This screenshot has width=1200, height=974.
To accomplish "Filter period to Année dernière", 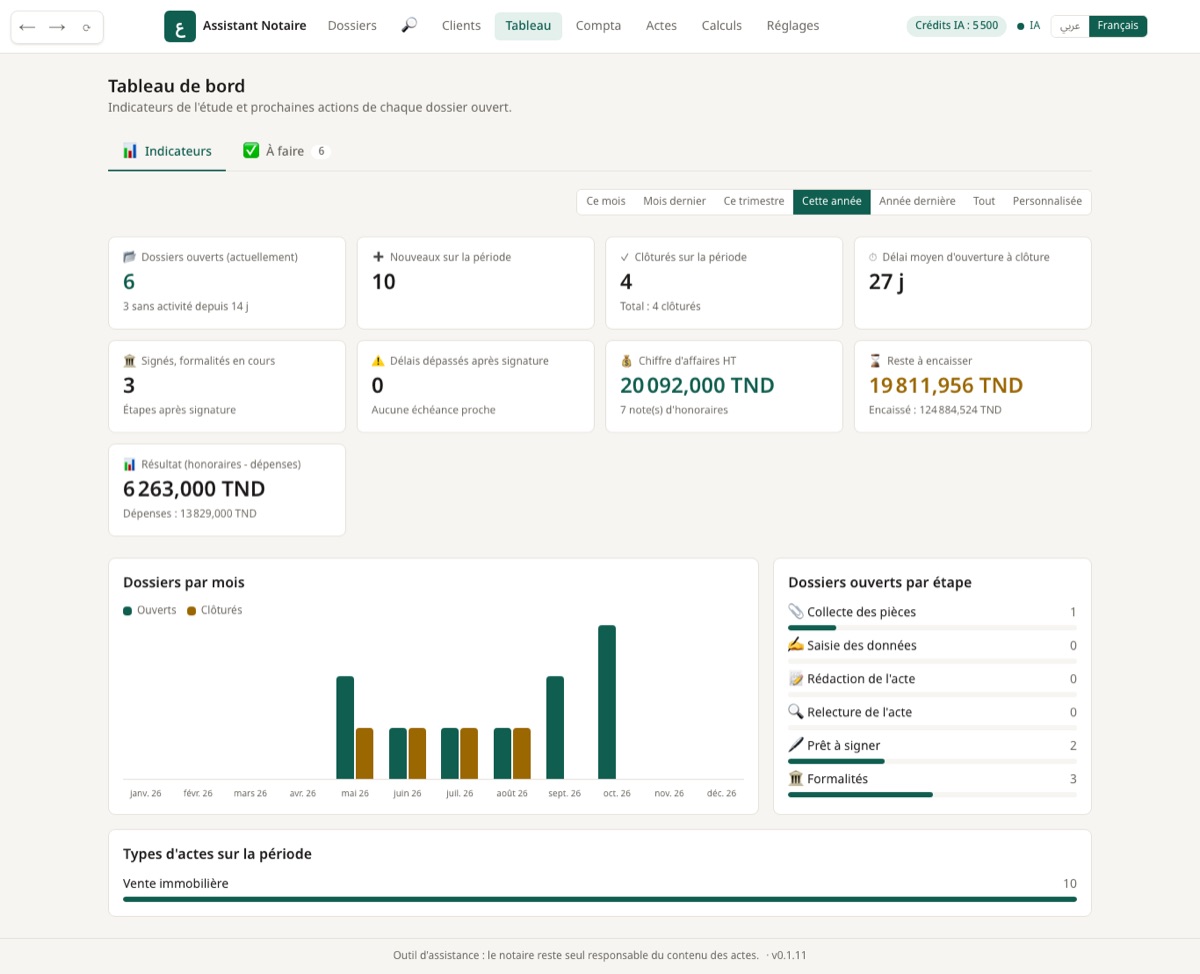I will (x=917, y=202).
